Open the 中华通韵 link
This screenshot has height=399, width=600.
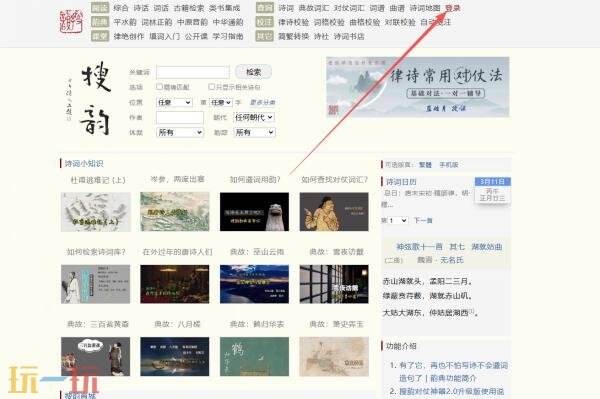point(228,22)
